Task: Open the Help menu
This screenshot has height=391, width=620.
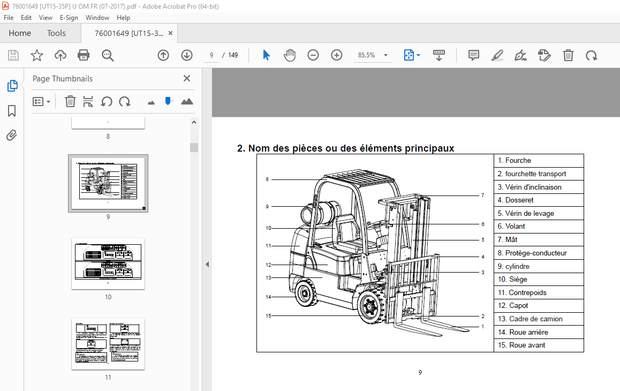Action: pos(123,18)
